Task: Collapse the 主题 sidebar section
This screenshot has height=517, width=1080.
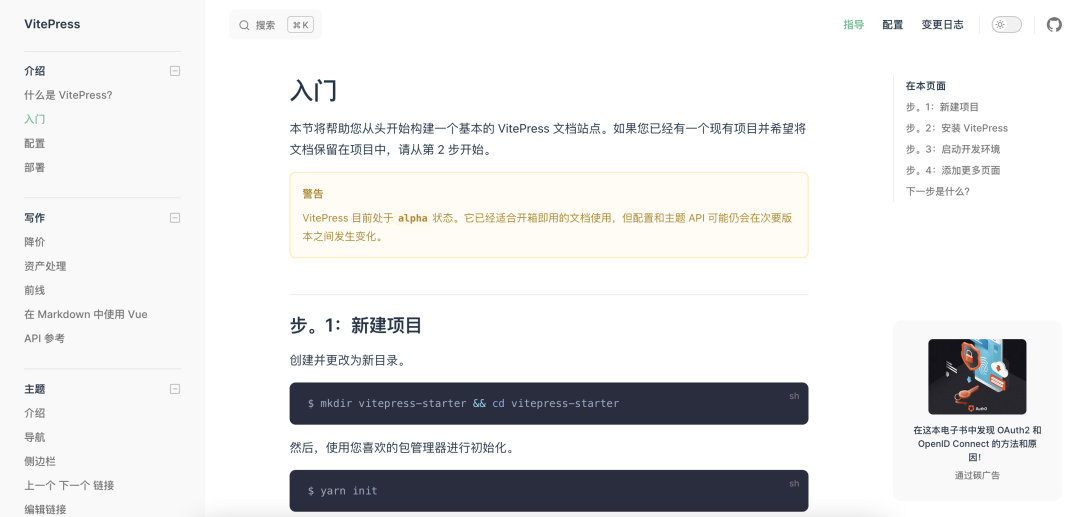Action: point(175,389)
